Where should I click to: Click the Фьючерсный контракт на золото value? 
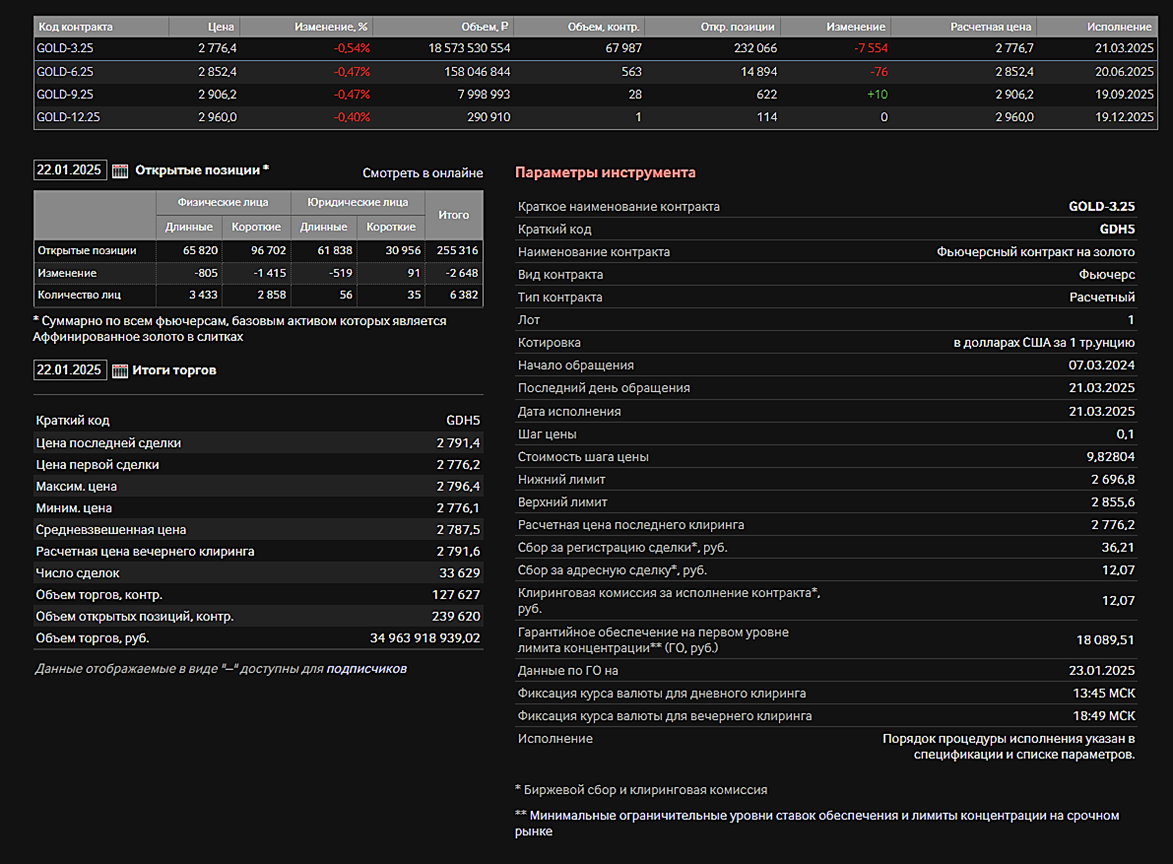(1035, 252)
